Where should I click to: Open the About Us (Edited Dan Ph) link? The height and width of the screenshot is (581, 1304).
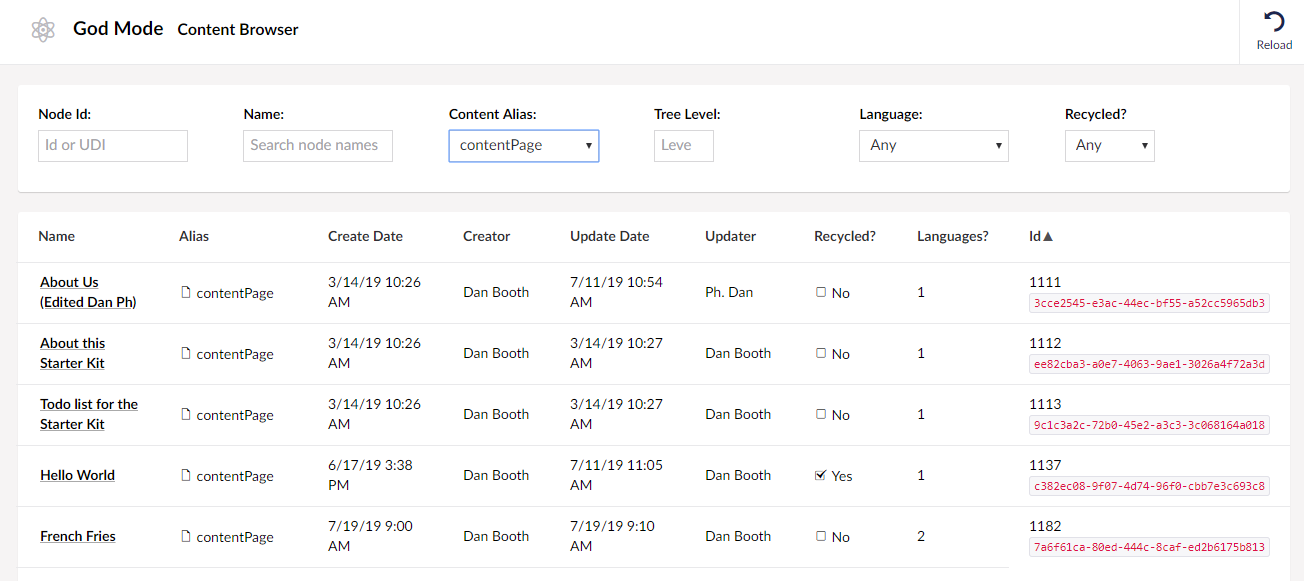click(88, 292)
